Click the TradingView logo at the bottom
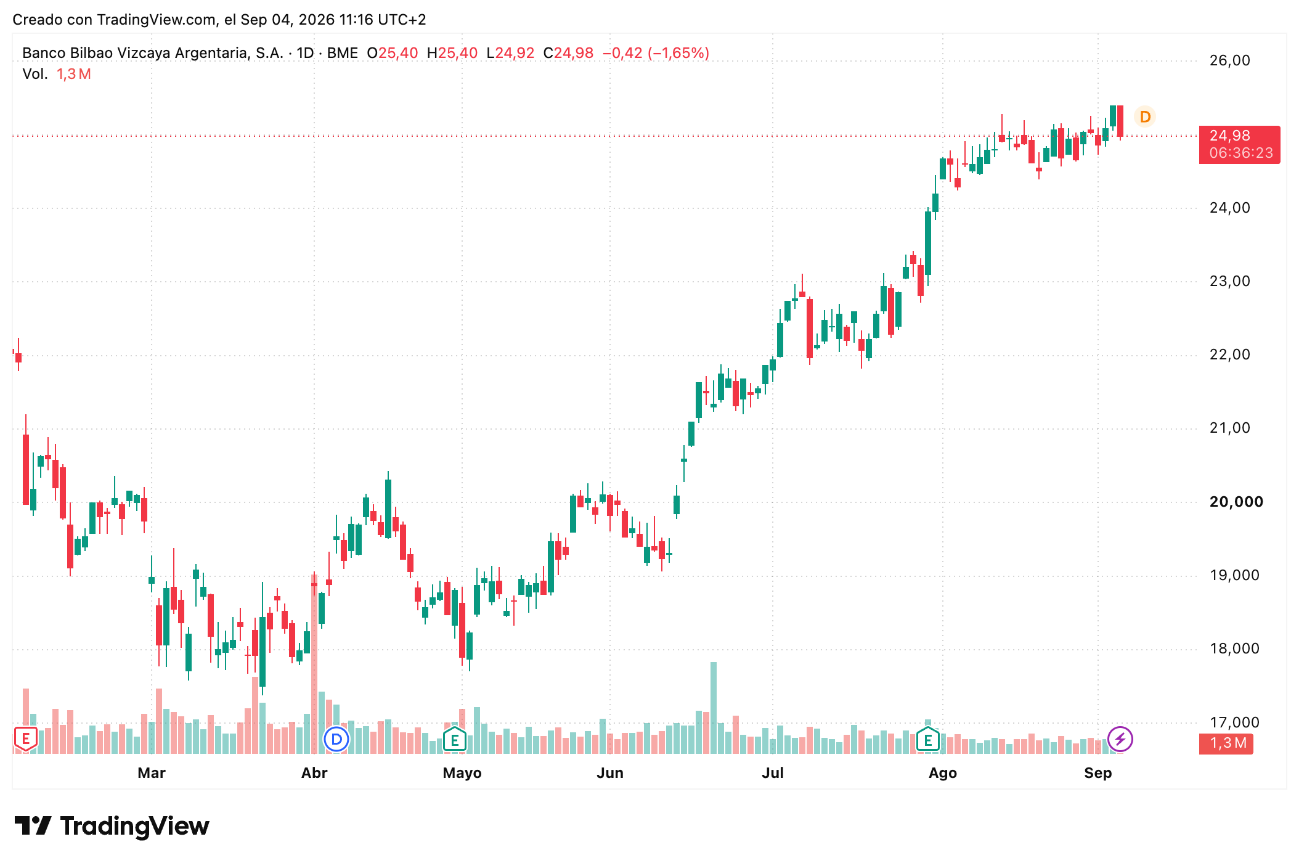Viewport: 1299px width, 863px height. pos(112,826)
